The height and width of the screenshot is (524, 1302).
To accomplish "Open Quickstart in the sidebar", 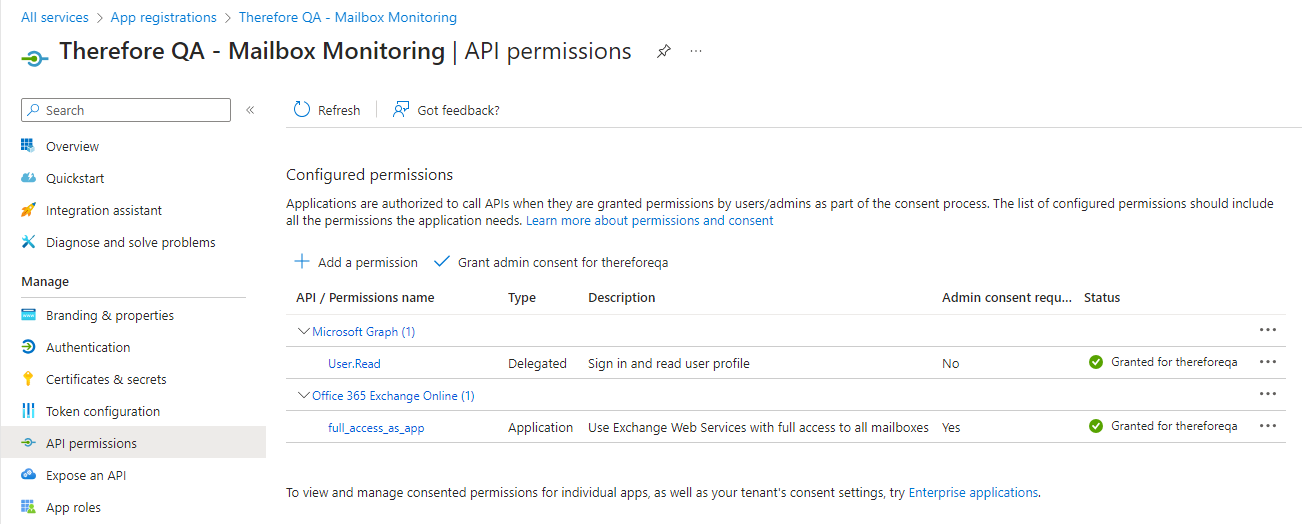I will 75,178.
